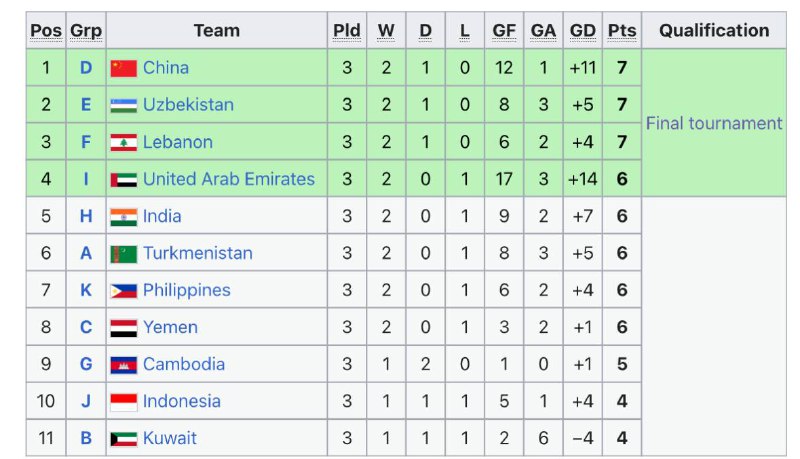
Task: Open the Indonesia team link
Action: pos(182,401)
